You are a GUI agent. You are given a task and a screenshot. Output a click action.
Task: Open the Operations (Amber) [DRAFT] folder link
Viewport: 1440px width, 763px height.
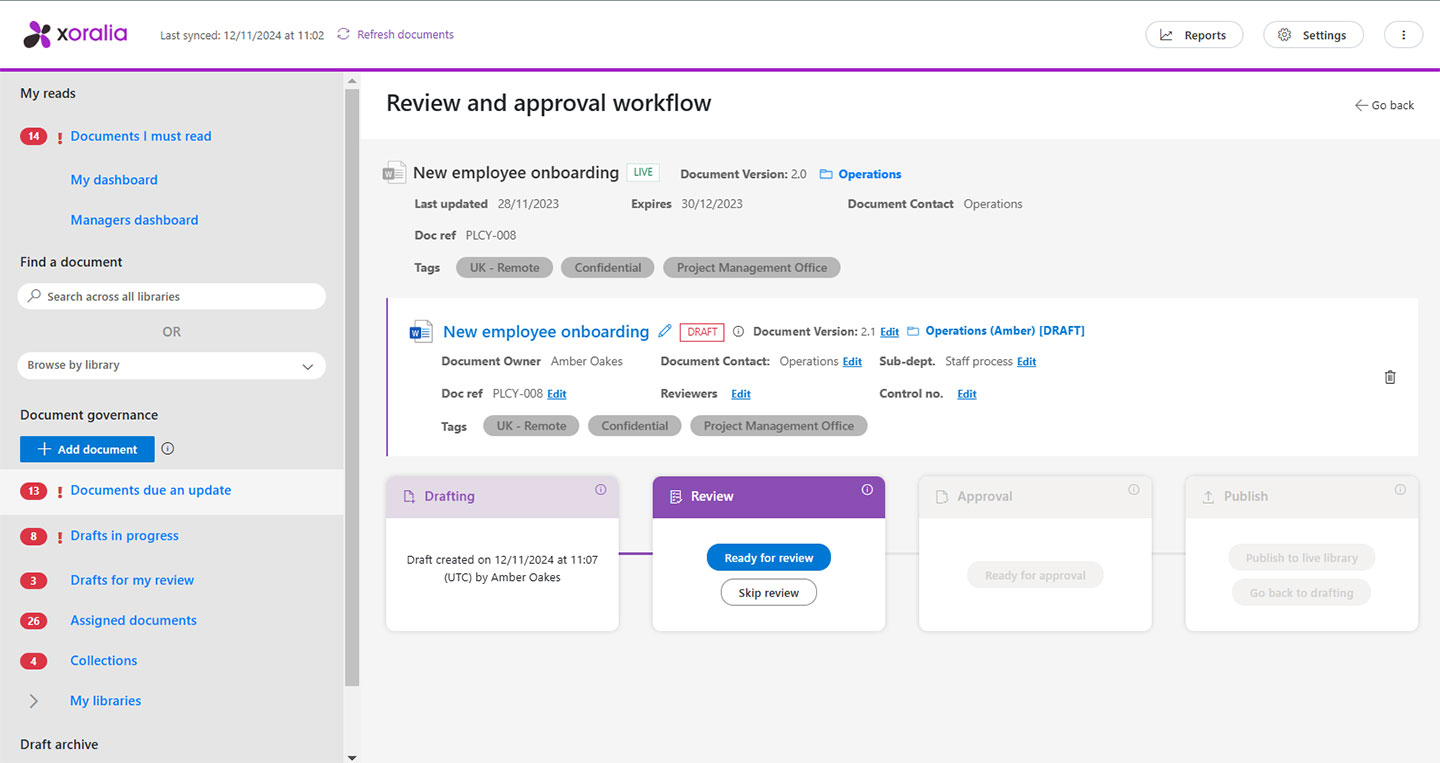pyautogui.click(x=1005, y=331)
